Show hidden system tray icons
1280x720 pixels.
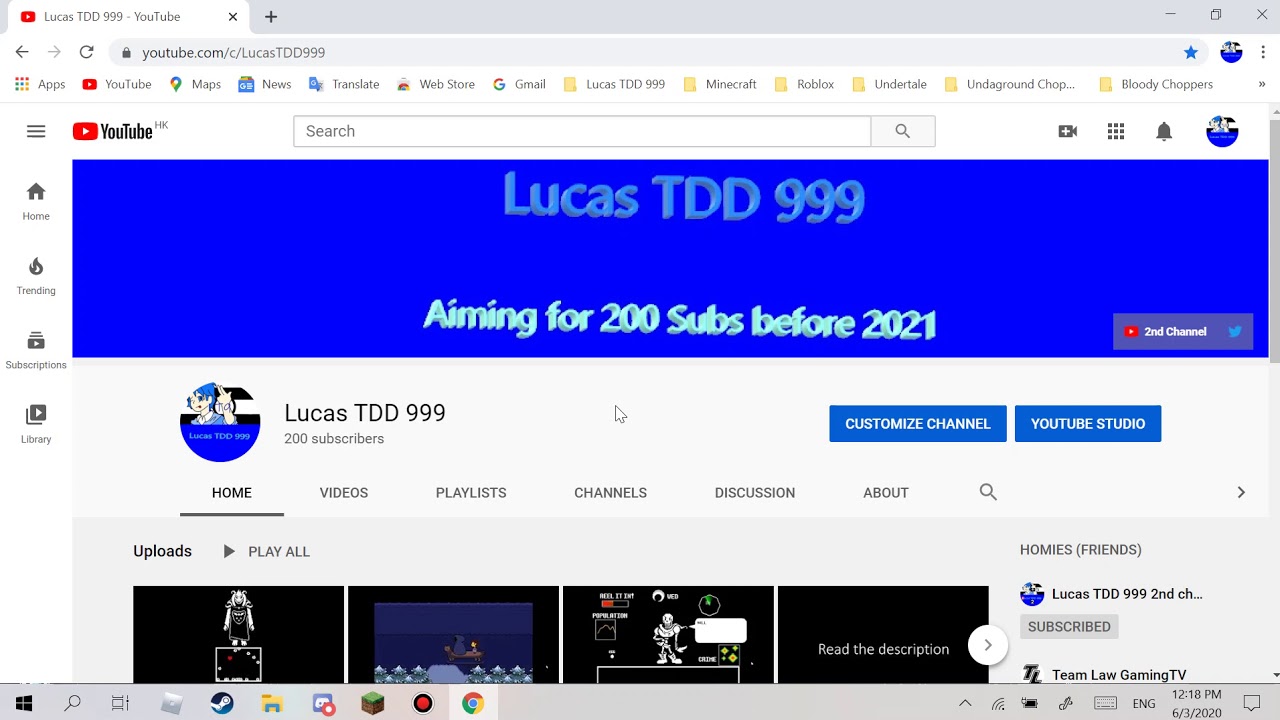pyautogui.click(x=965, y=704)
